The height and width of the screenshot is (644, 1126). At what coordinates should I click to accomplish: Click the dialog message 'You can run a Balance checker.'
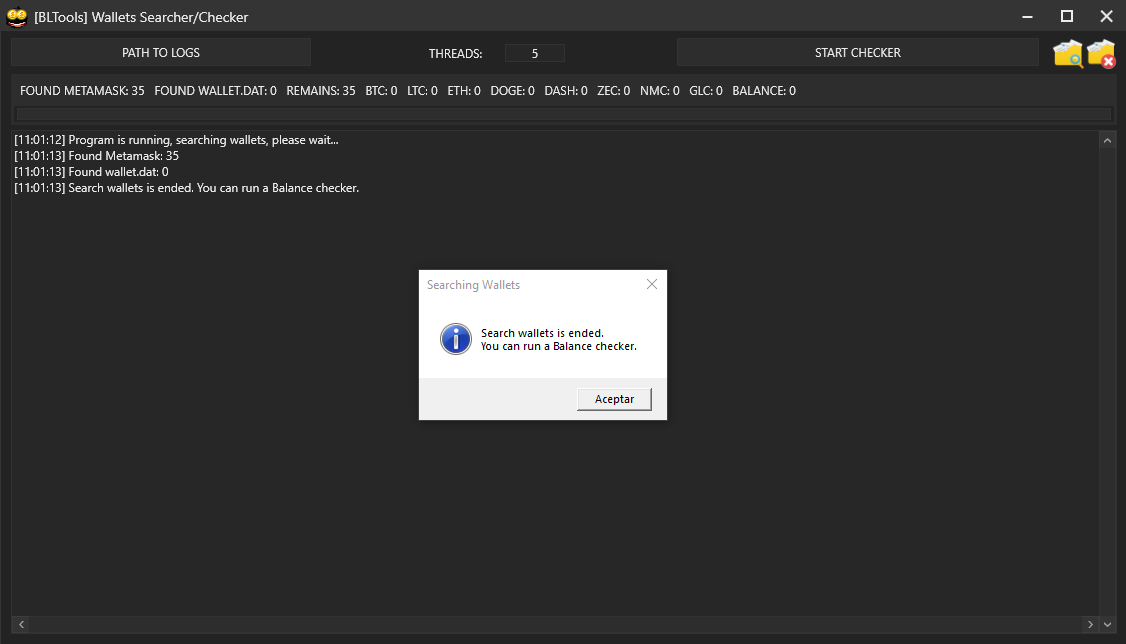[x=559, y=346]
